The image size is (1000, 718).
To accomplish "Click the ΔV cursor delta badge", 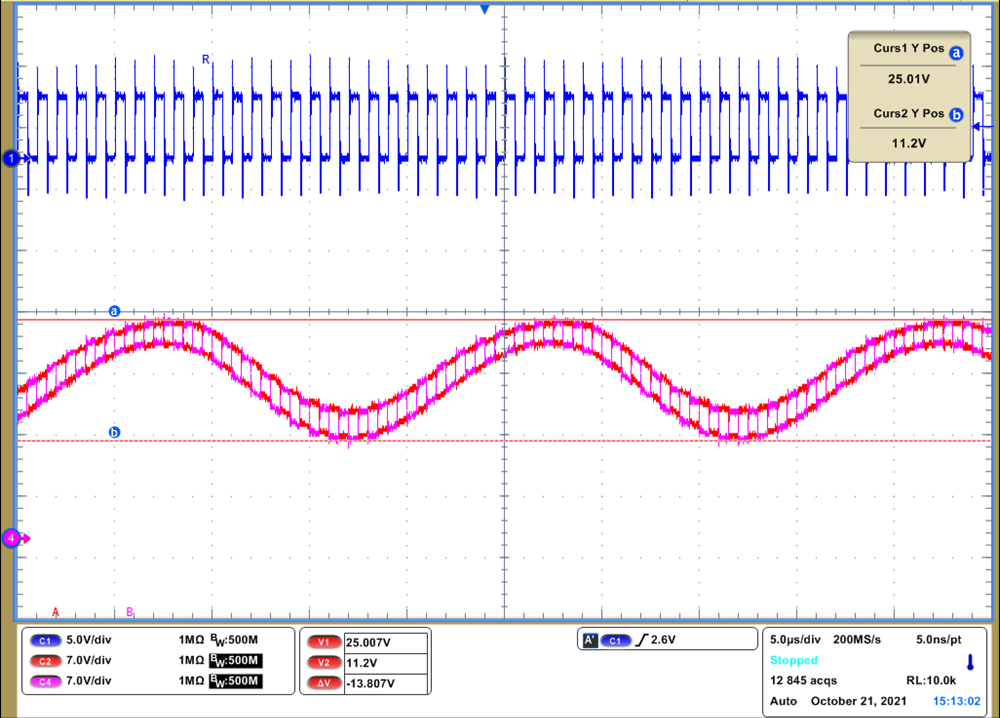I will [322, 683].
